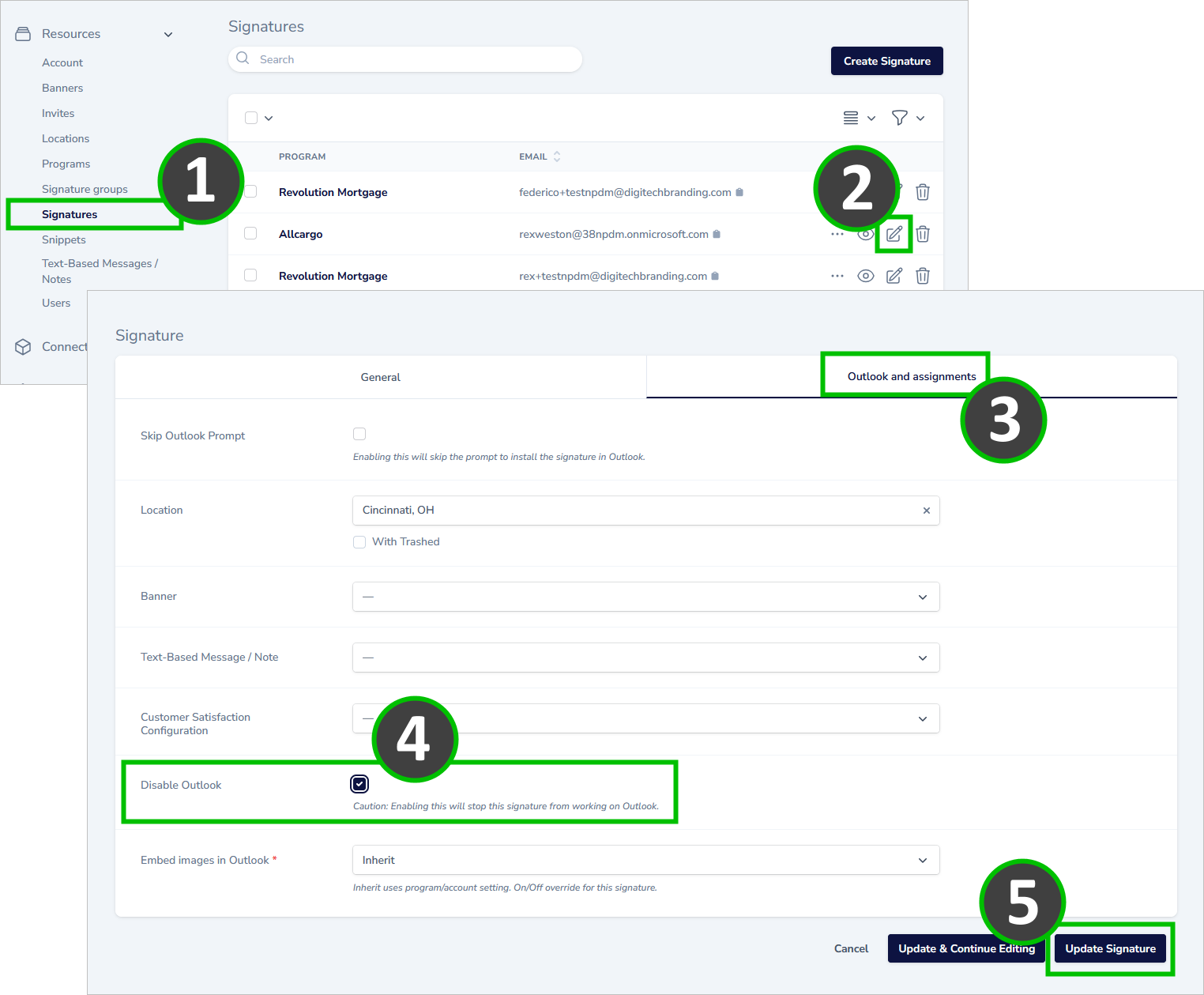Delete the Allcargo signature
1204x995 pixels.
[x=922, y=234]
